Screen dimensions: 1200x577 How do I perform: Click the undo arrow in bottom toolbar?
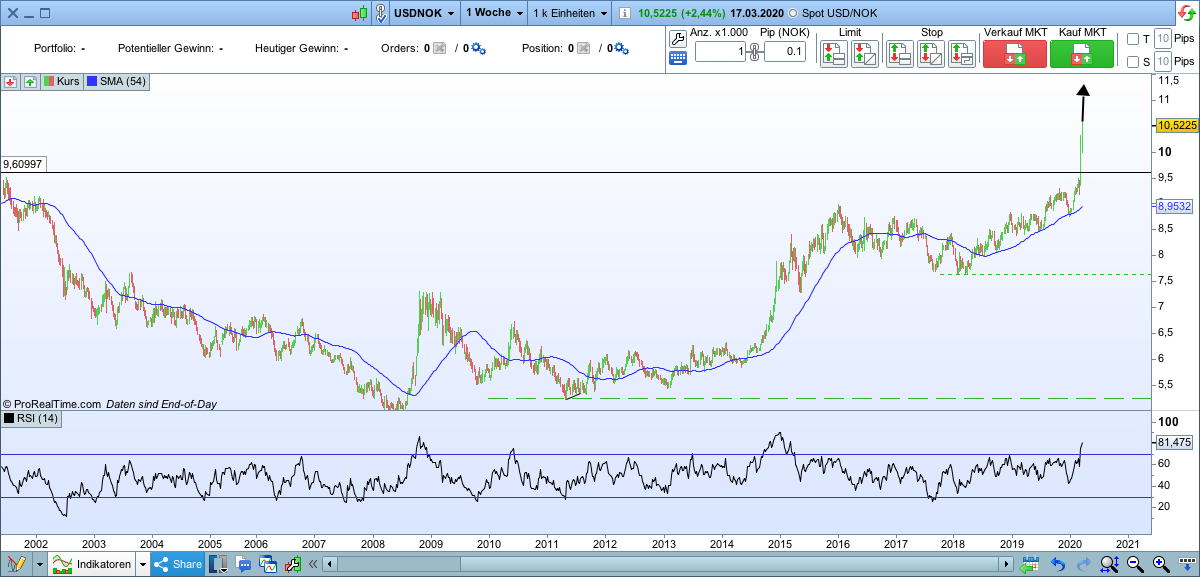pos(1058,563)
